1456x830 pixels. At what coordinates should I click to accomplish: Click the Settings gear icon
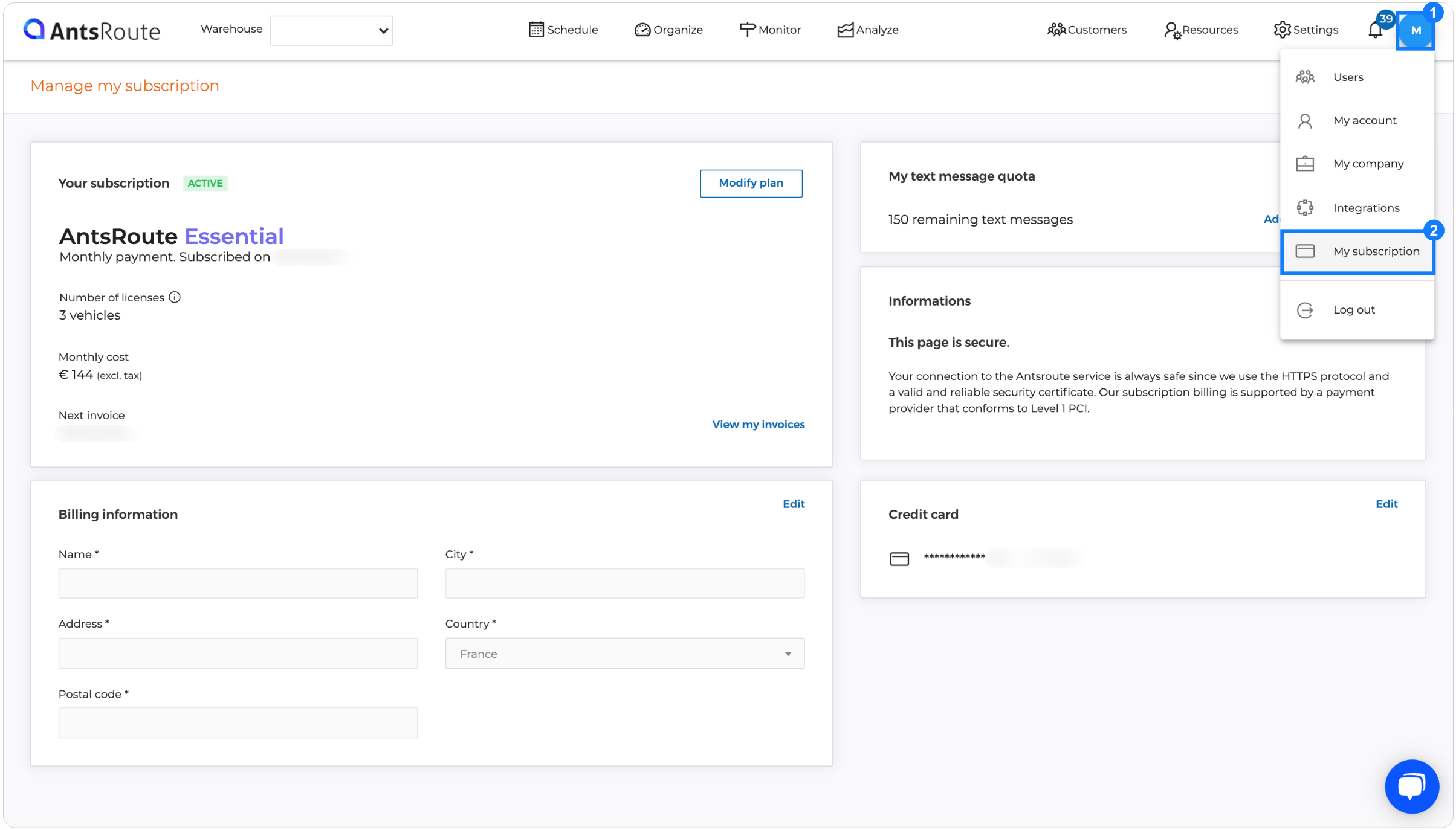point(1283,30)
